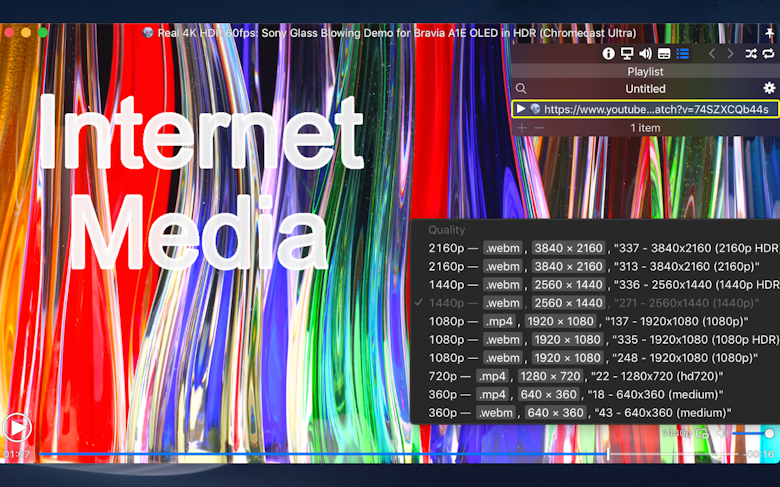780x487 pixels.
Task: Select 1440p webm HDR format 336
Action: pos(595,285)
